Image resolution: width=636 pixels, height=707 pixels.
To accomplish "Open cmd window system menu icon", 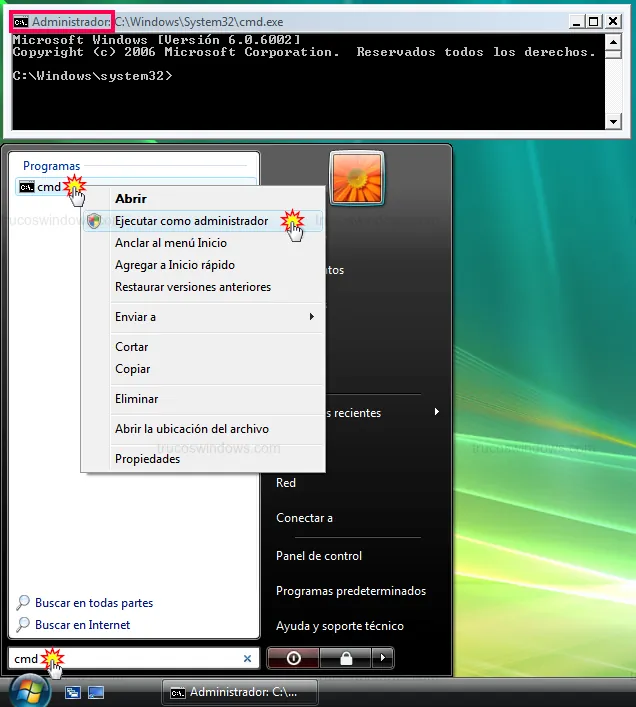I will [x=21, y=20].
